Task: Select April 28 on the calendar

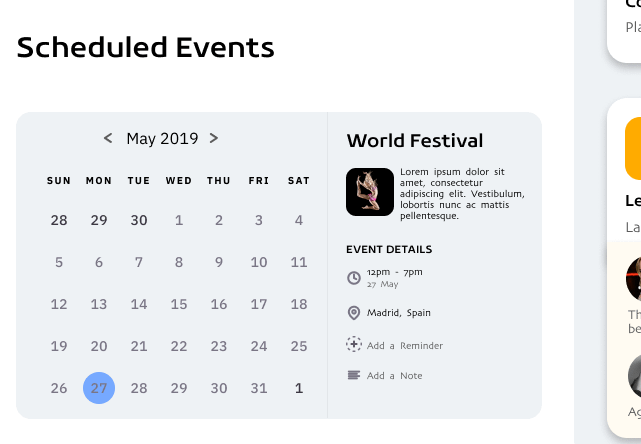Action: tap(59, 220)
